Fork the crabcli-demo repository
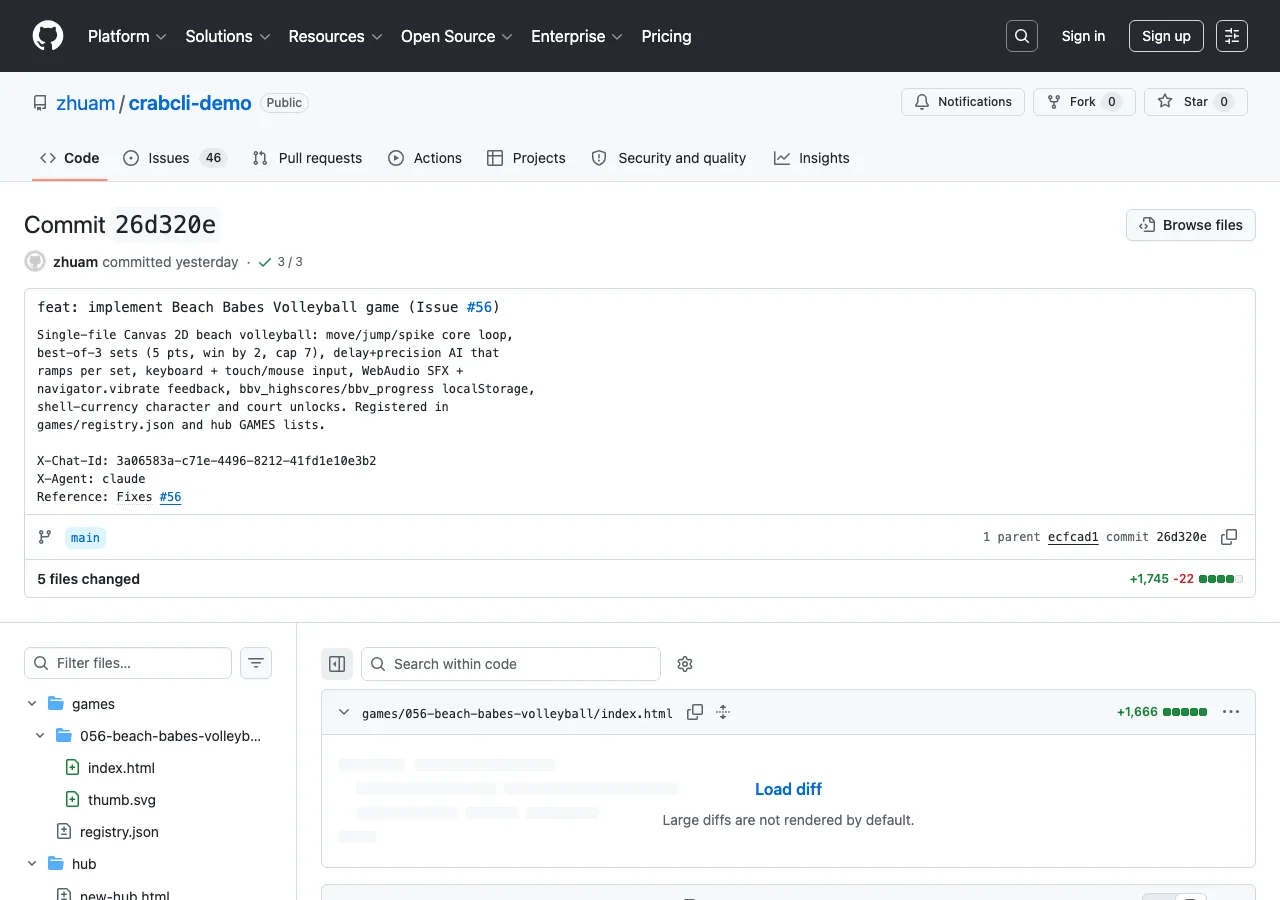1280x900 pixels. [1084, 102]
